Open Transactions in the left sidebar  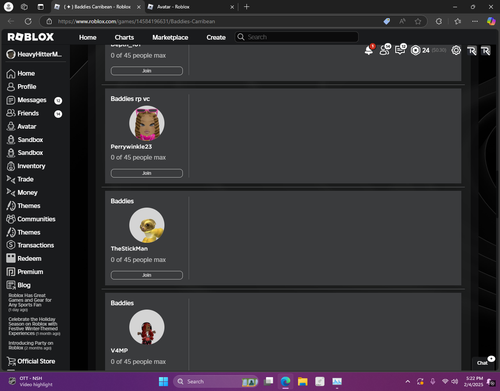click(30, 245)
